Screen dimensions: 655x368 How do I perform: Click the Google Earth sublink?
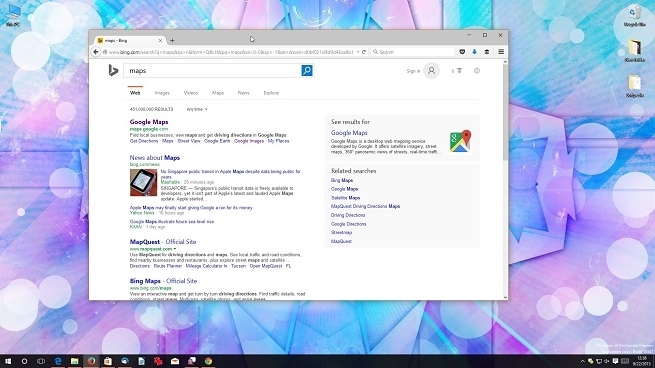(217, 141)
